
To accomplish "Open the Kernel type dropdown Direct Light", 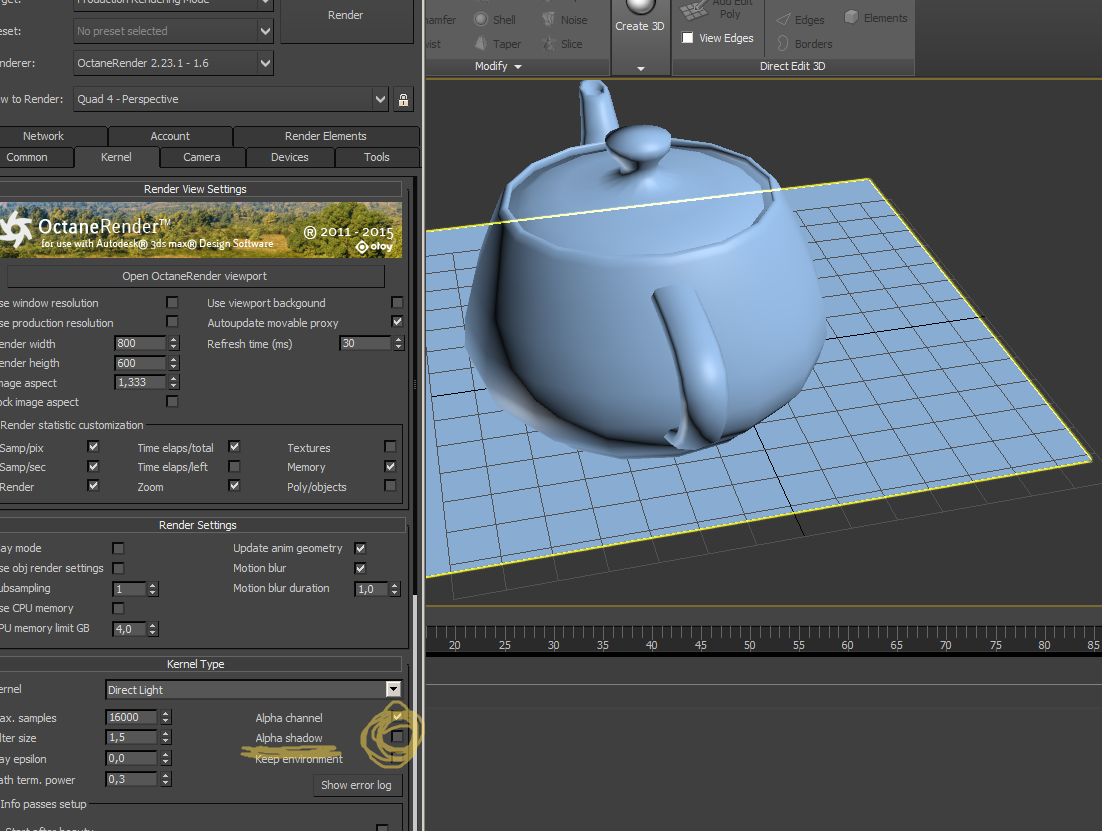I will [x=253, y=690].
